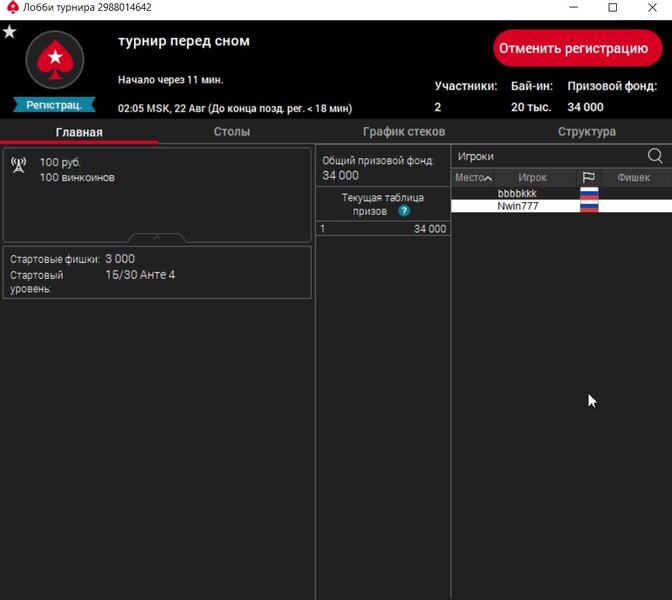Image resolution: width=672 pixels, height=600 pixels.
Task: Go to the Структура tab
Action: 586,132
